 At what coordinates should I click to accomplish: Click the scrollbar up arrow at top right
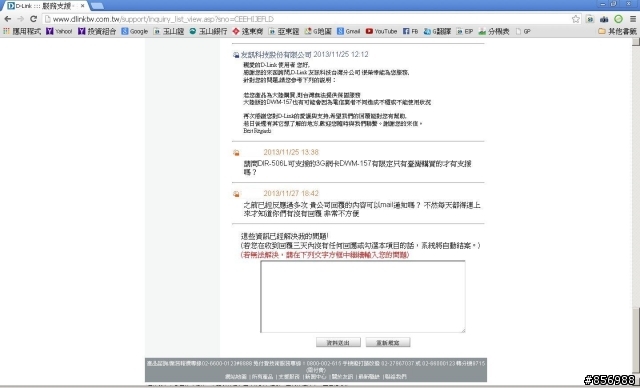(x=636, y=42)
